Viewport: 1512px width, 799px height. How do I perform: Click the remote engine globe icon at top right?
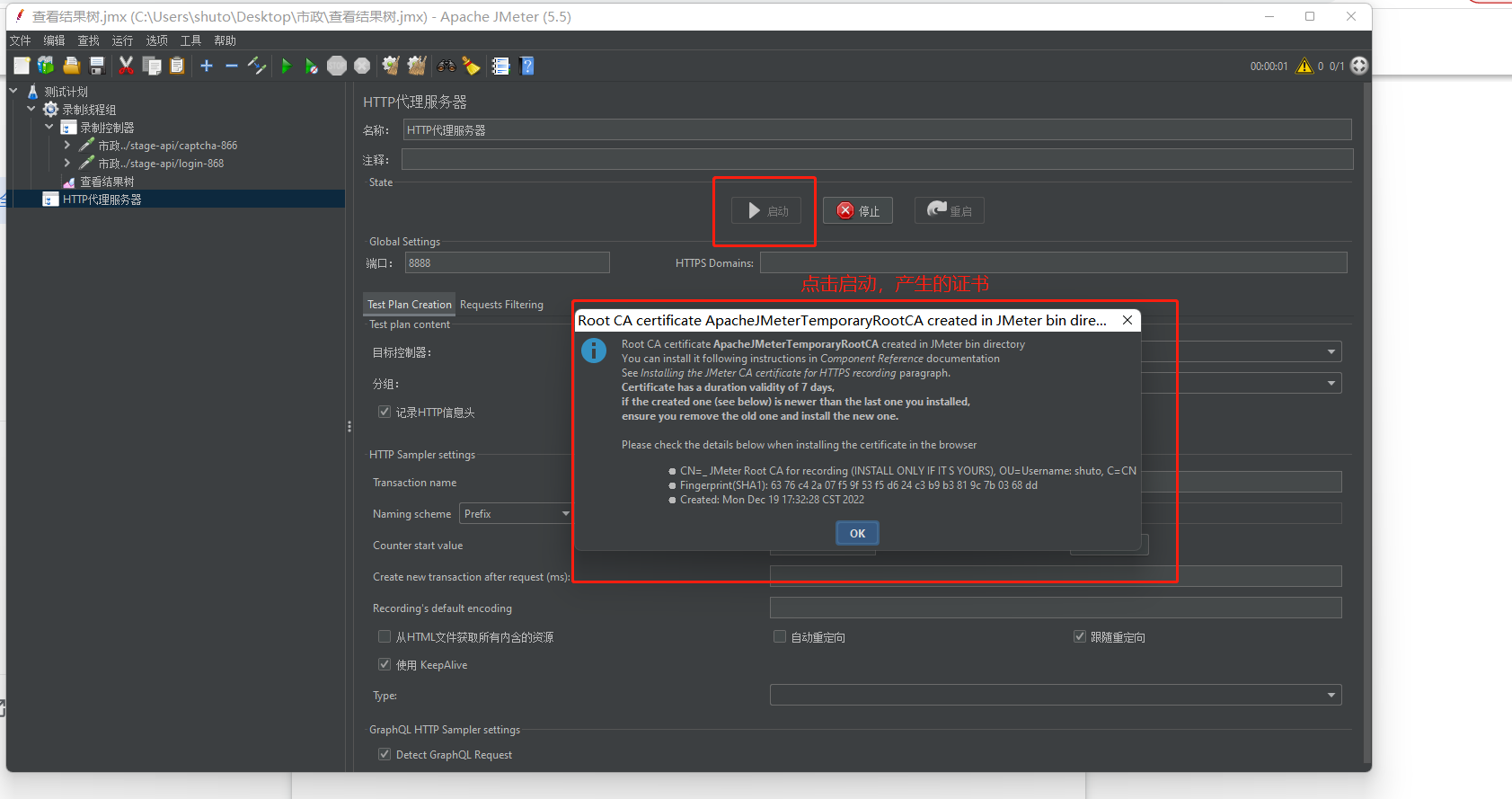[1359, 66]
